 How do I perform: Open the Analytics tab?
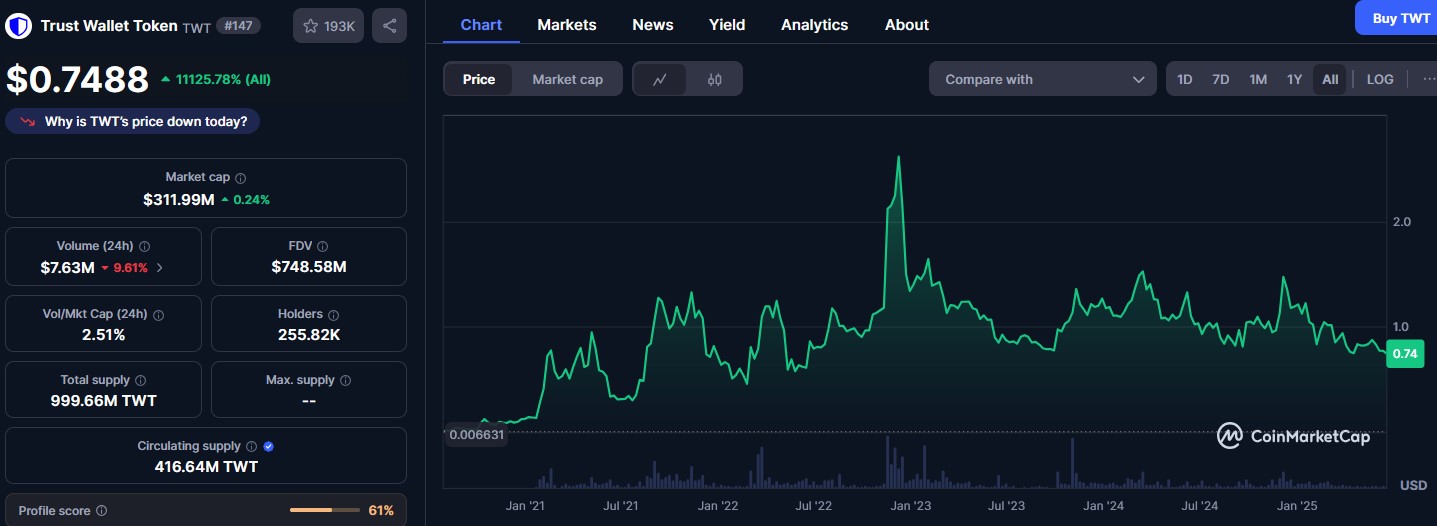pyautogui.click(x=814, y=24)
